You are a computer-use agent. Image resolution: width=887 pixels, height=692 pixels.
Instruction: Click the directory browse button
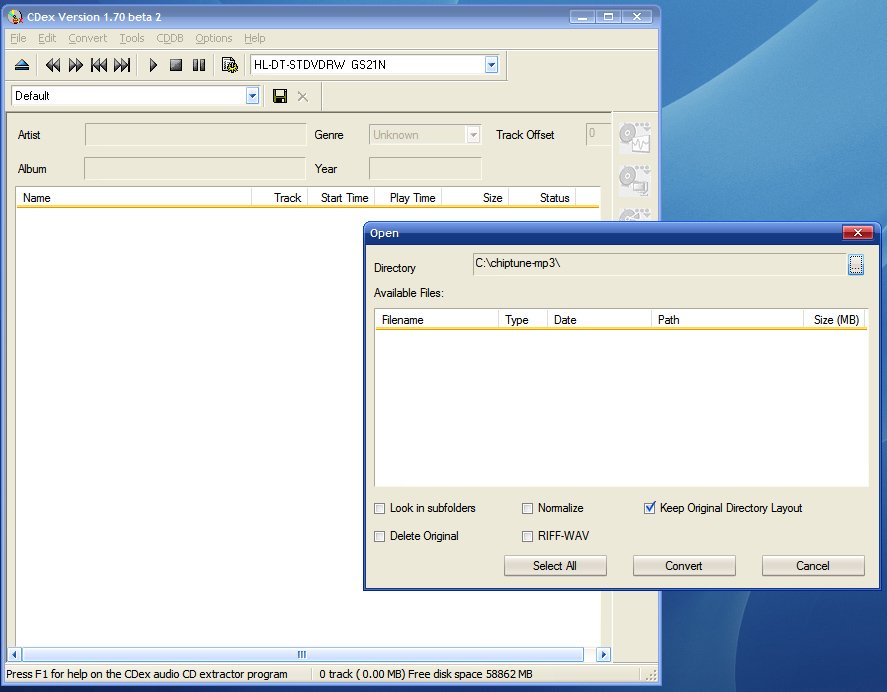tap(856, 265)
